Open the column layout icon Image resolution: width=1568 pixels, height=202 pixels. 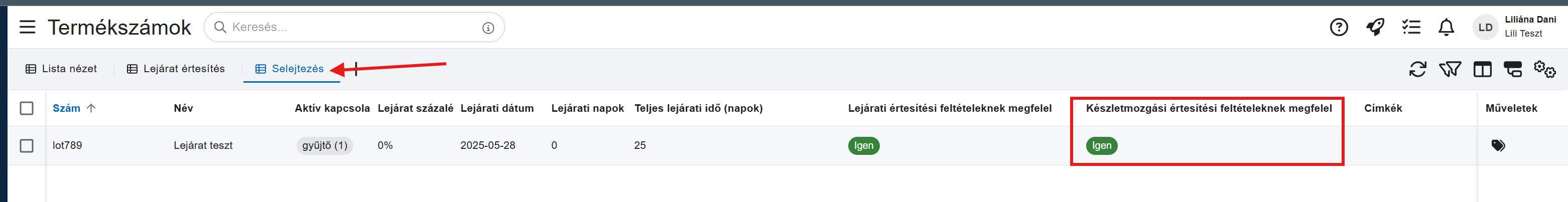point(1482,69)
